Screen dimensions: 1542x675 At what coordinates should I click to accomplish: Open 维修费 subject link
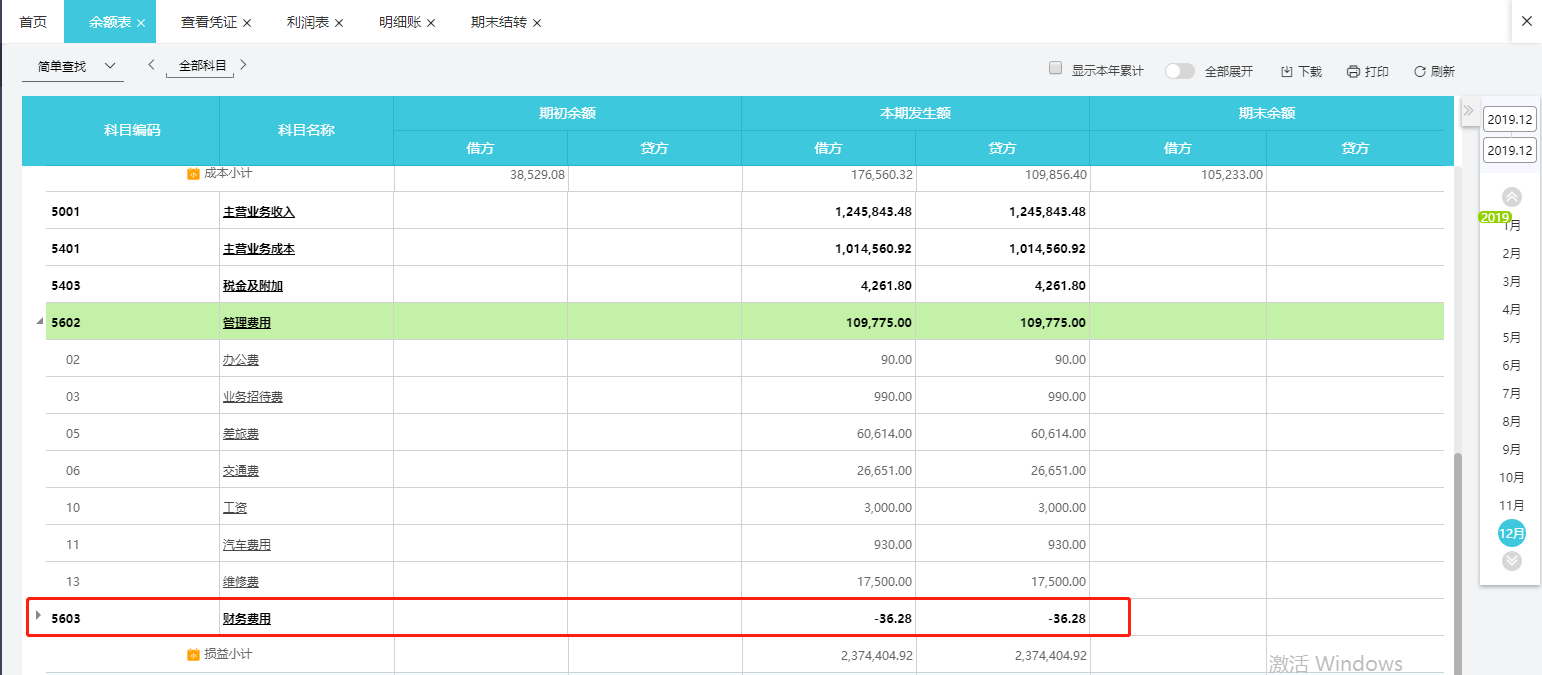(x=241, y=582)
